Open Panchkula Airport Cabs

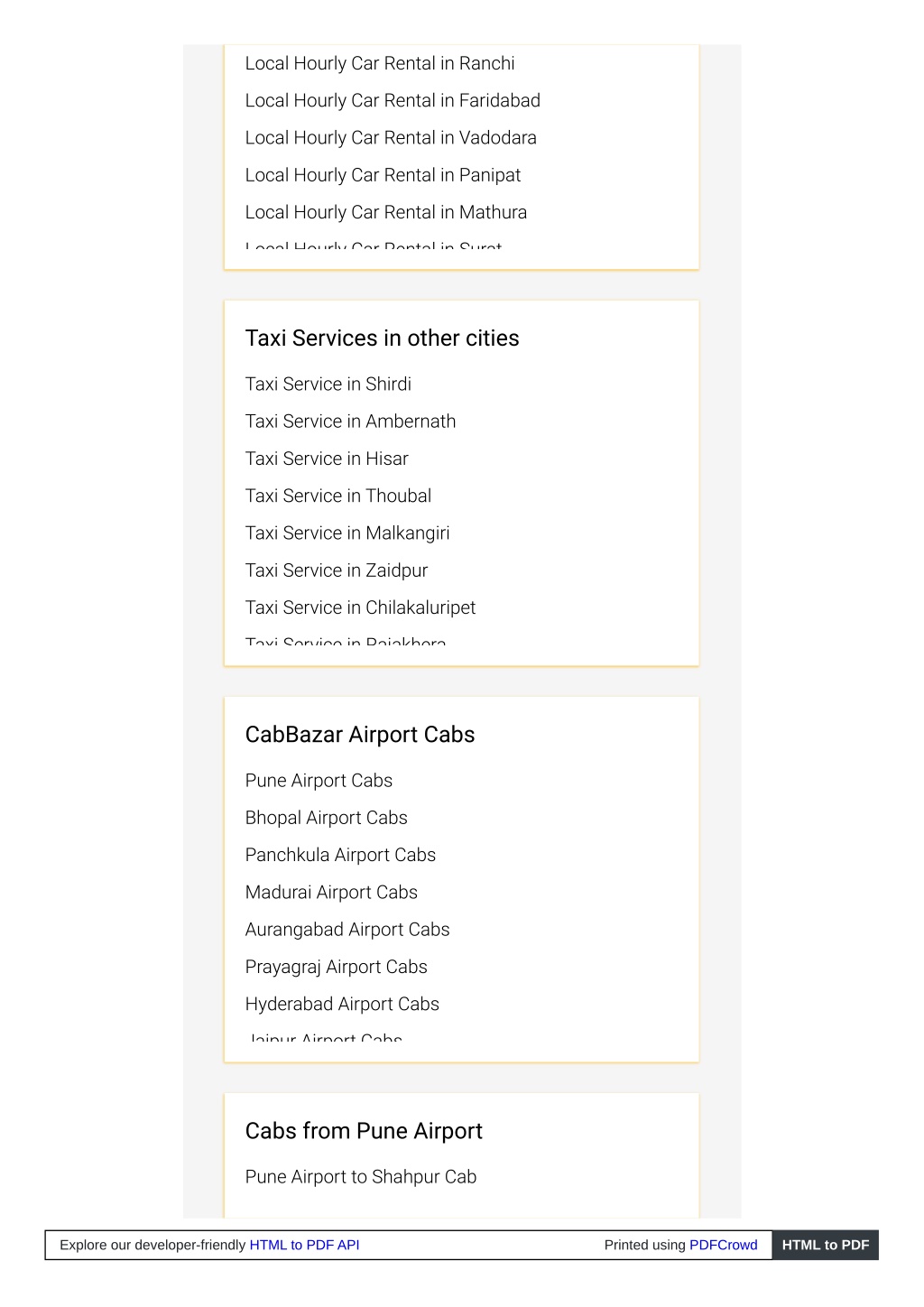(340, 855)
